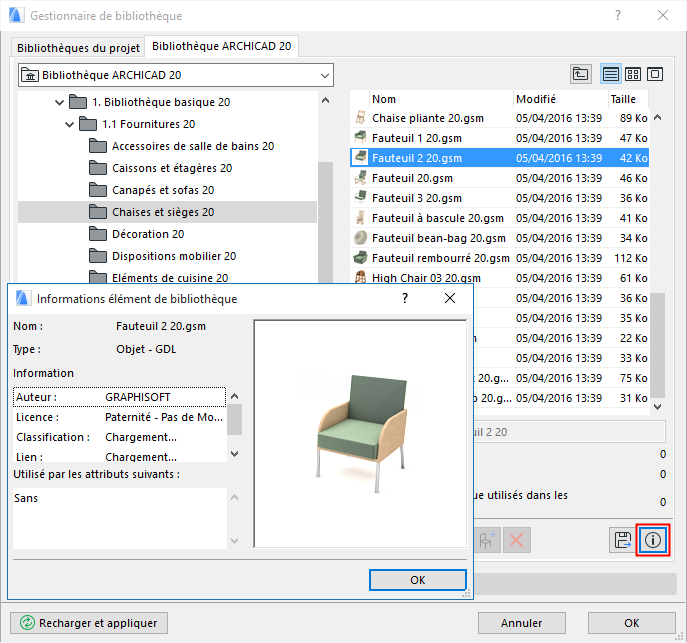Close the Informations élément de bibliothèque dialog
Viewport: 687px width, 643px height.
coord(450,298)
